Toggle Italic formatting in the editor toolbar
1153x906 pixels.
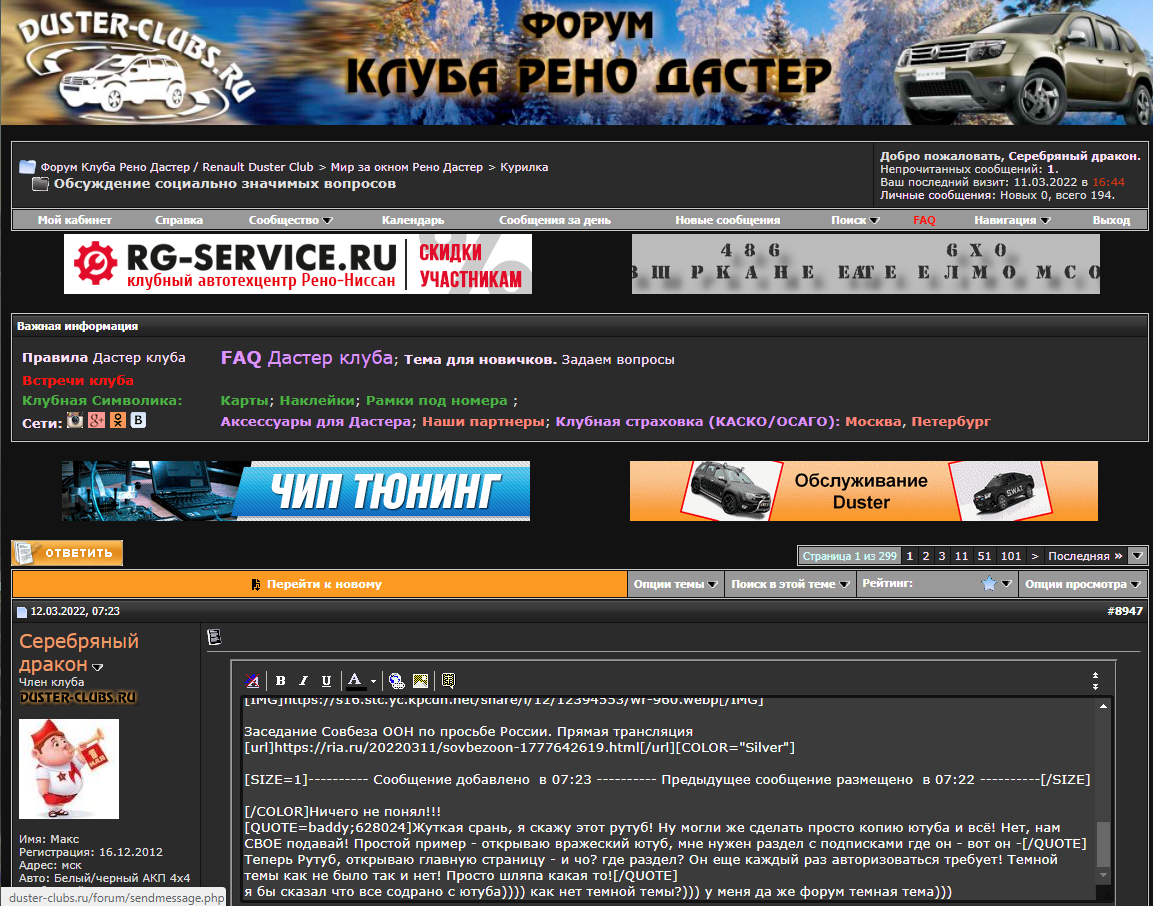[303, 681]
